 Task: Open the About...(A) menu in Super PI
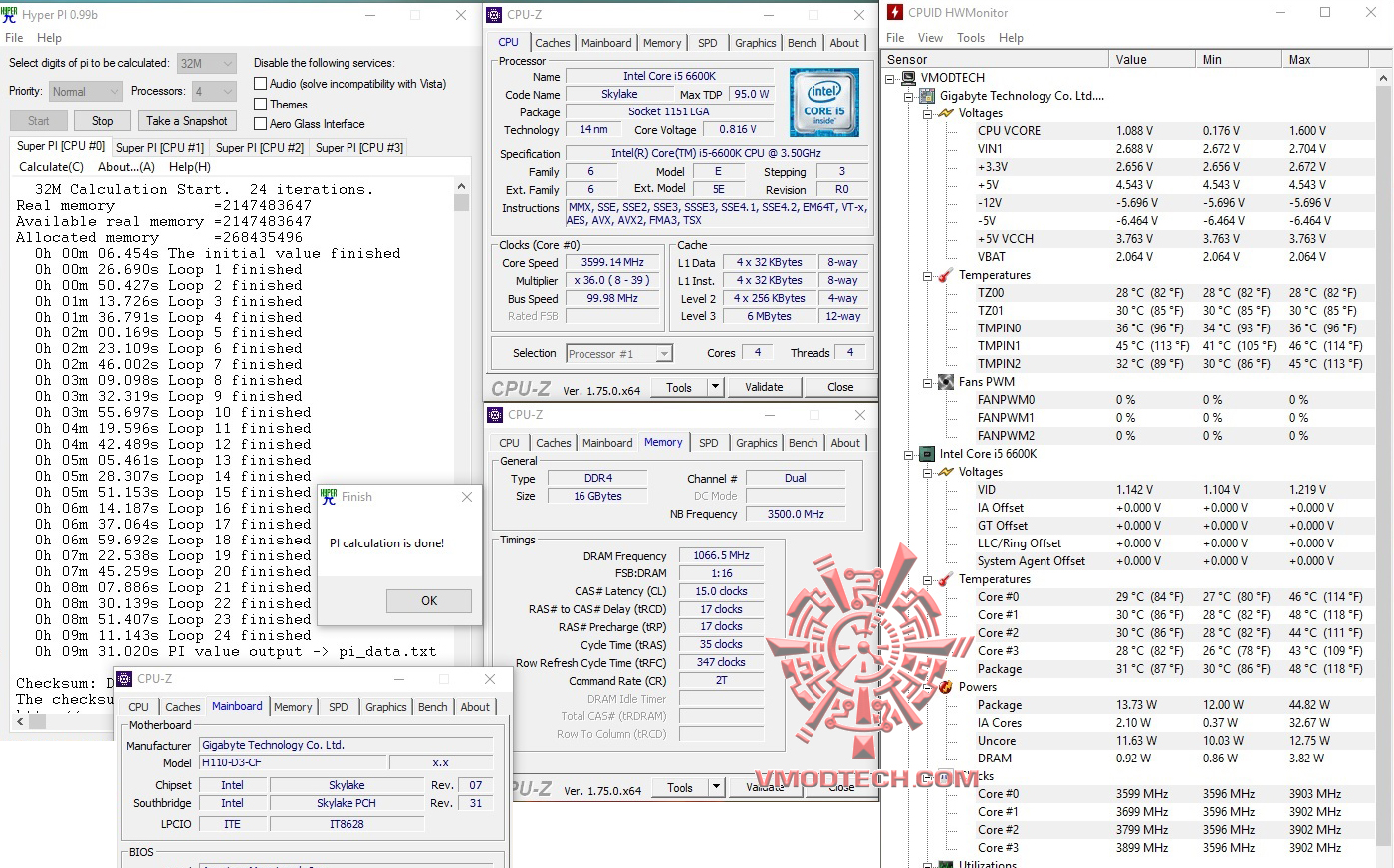coord(126,167)
